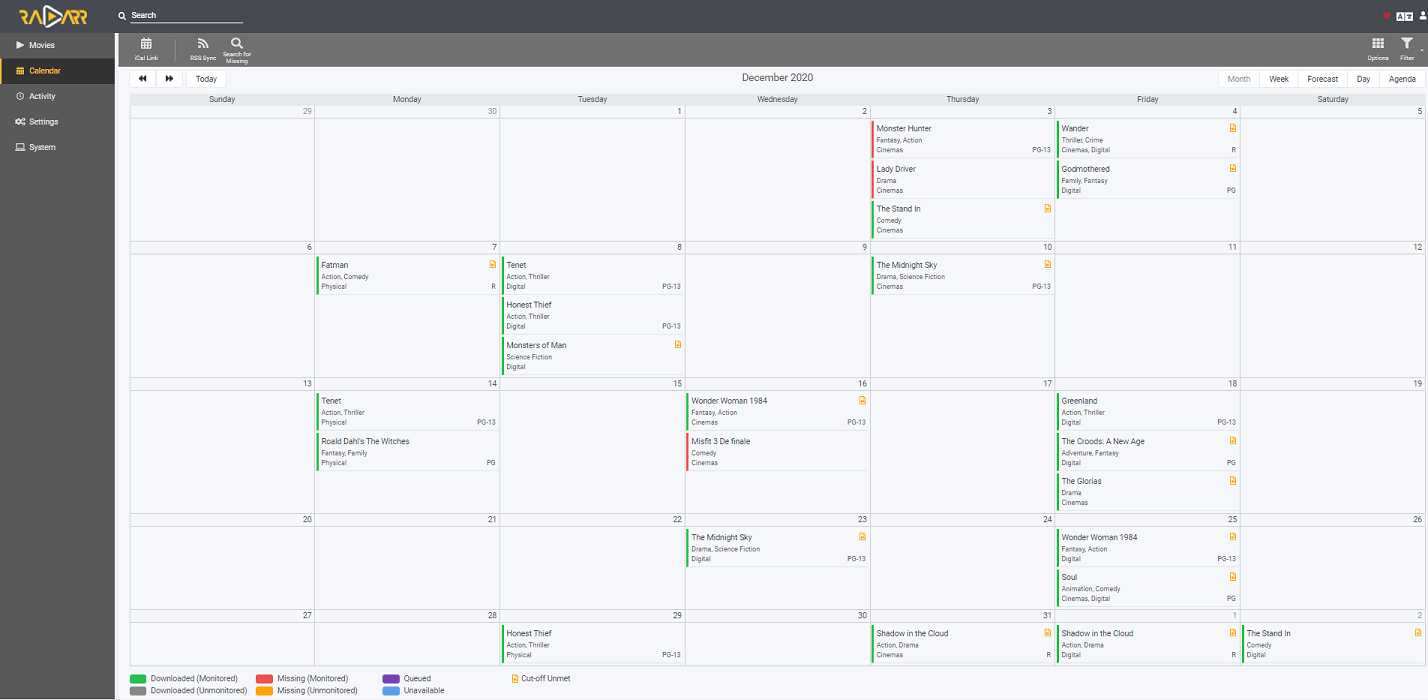Open Movies in the sidebar
The height and width of the screenshot is (700, 1428).
point(42,45)
